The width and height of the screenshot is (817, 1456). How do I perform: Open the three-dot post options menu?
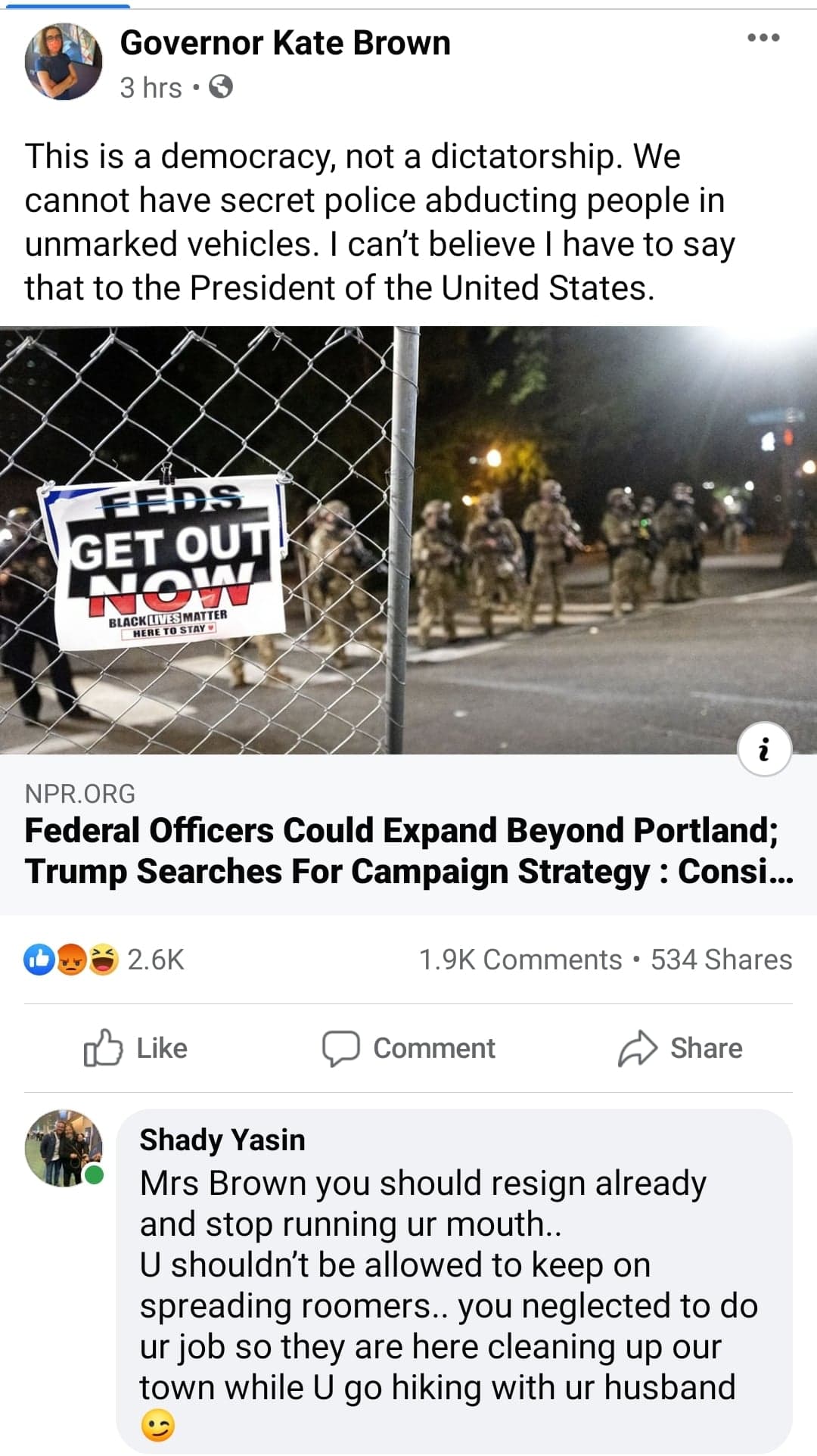(763, 37)
